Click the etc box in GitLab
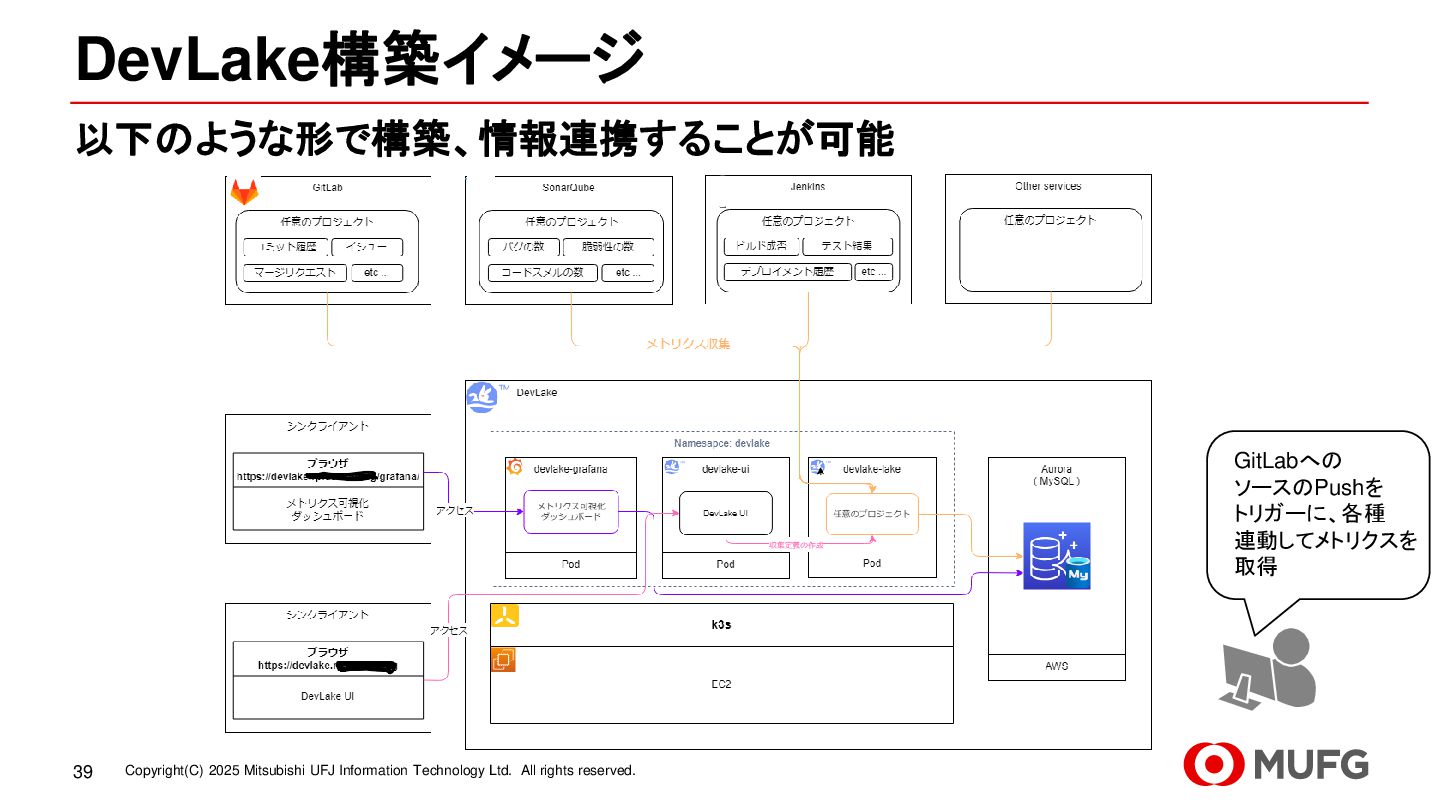 tap(377, 272)
